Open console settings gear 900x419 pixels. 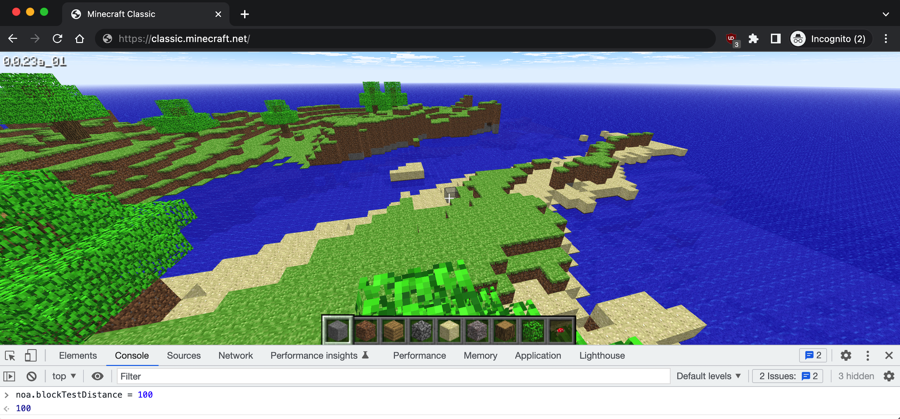889,376
